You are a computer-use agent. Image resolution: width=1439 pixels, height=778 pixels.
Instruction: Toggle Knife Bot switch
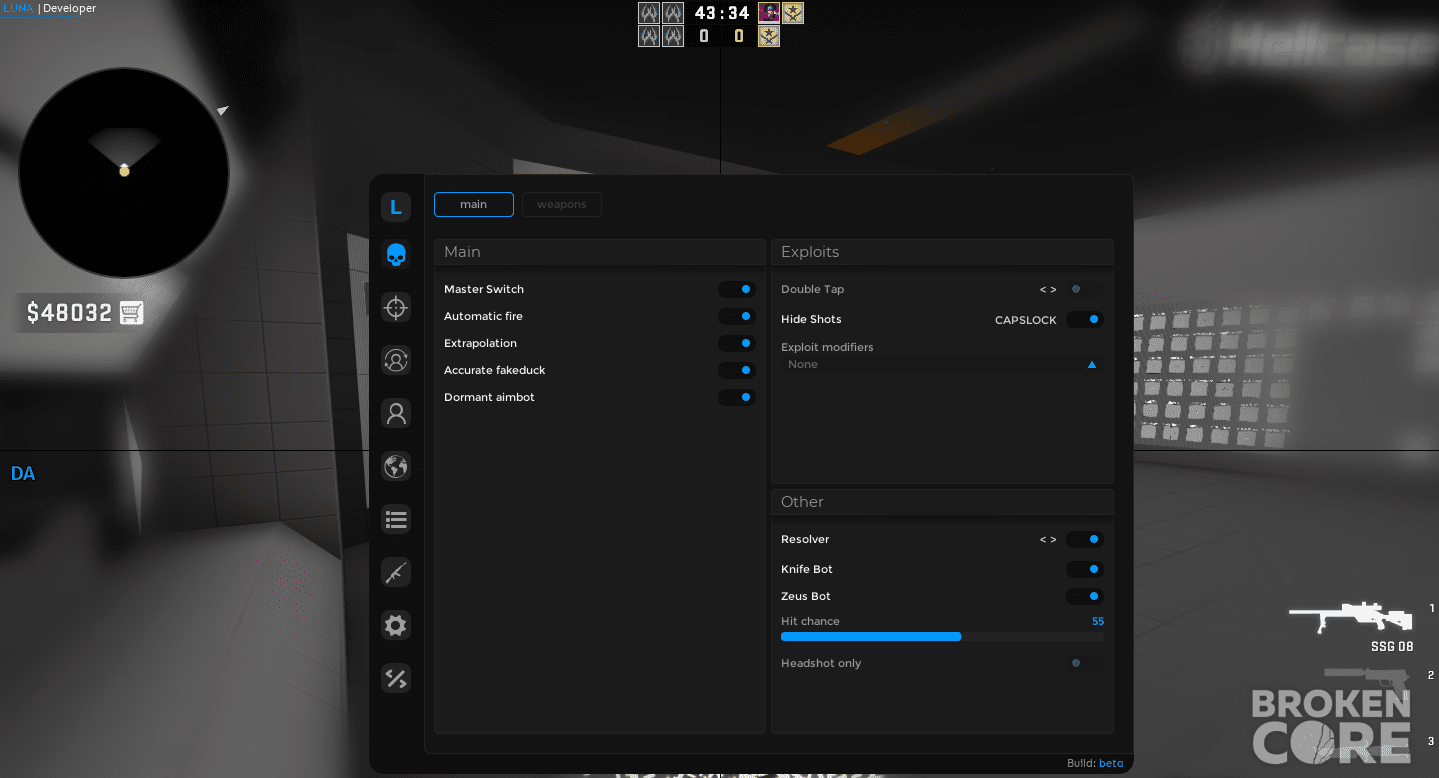1085,569
